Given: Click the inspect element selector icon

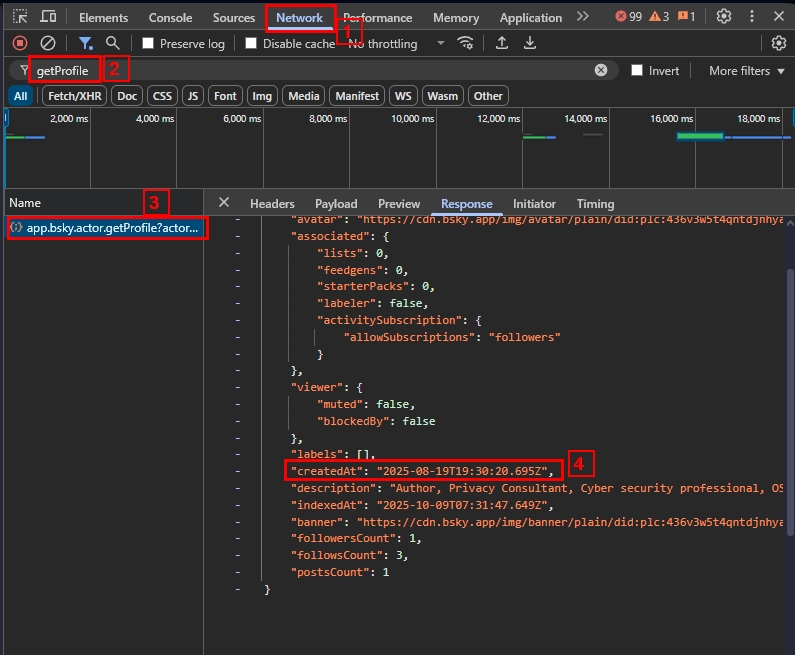Looking at the screenshot, I should (x=20, y=17).
